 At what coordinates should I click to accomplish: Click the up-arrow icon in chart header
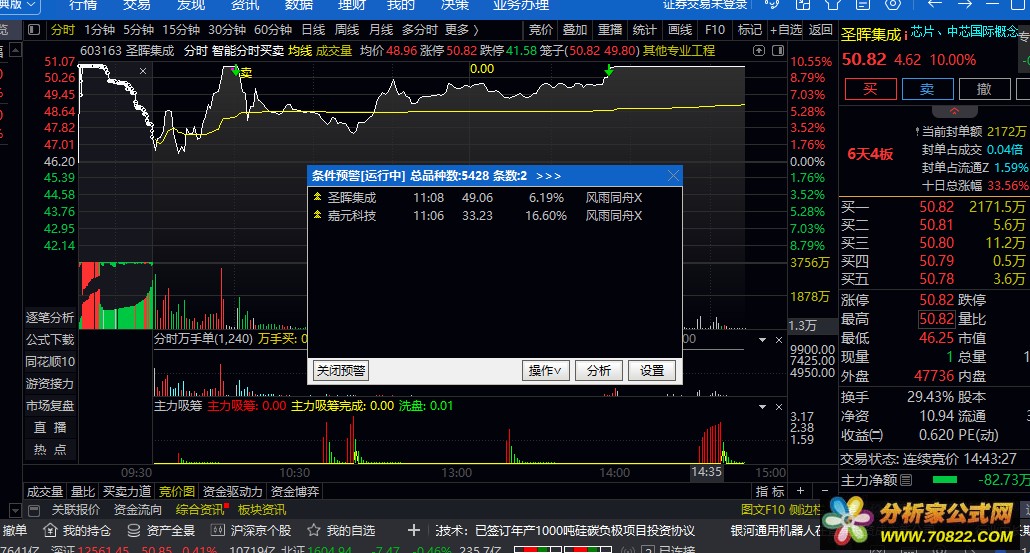pos(759,51)
